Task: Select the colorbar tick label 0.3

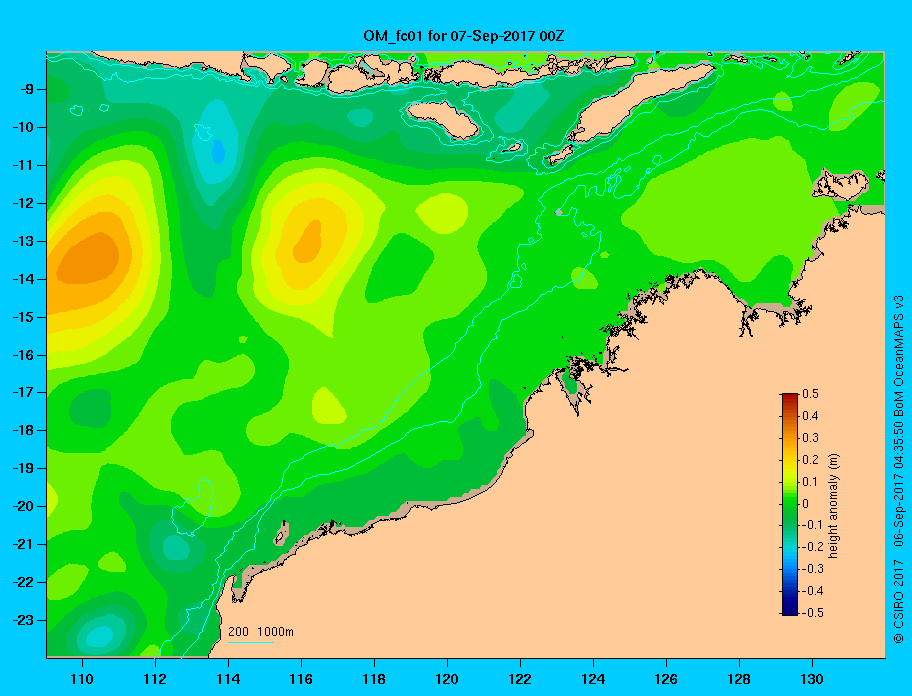Action: coord(810,438)
